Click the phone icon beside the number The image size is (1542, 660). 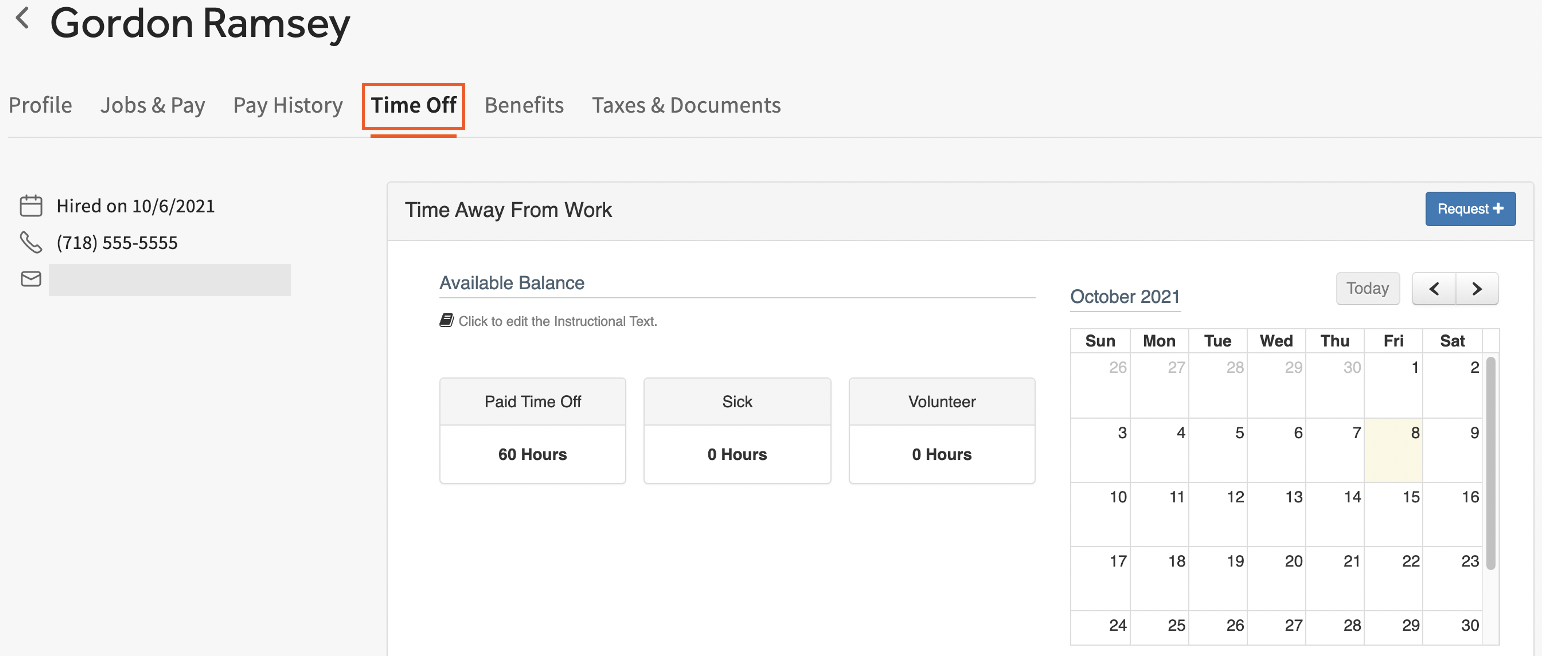(31, 243)
